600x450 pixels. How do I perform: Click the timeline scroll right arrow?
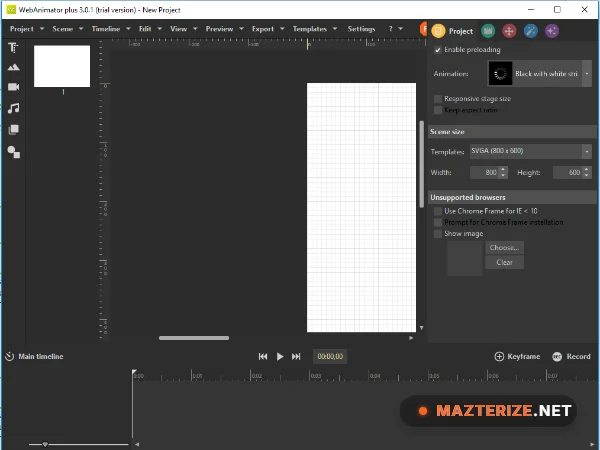coord(592,444)
